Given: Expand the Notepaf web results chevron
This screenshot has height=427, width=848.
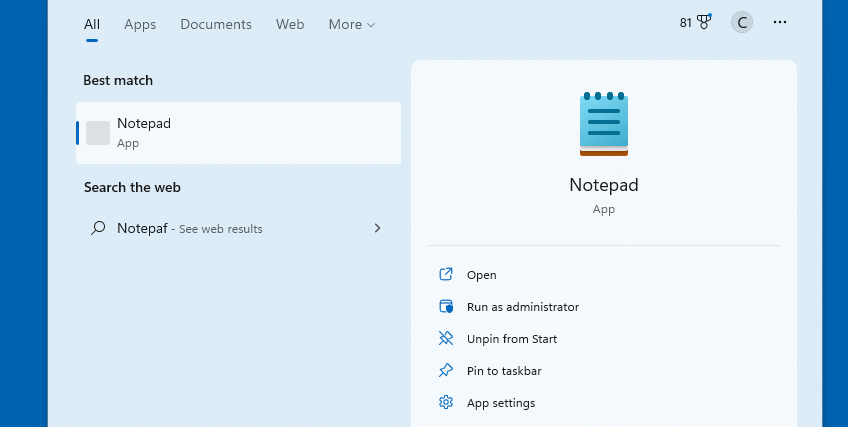Looking at the screenshot, I should [x=377, y=228].
